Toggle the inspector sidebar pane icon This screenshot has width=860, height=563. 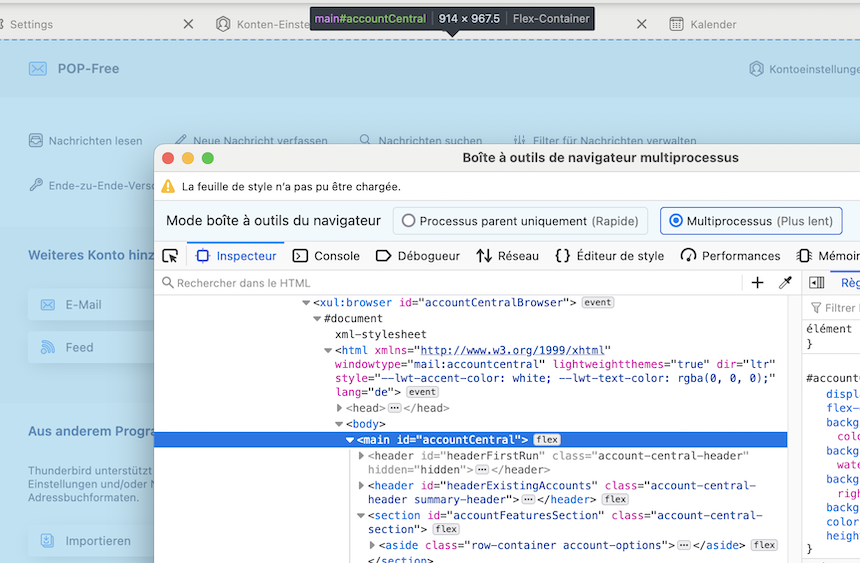point(817,283)
